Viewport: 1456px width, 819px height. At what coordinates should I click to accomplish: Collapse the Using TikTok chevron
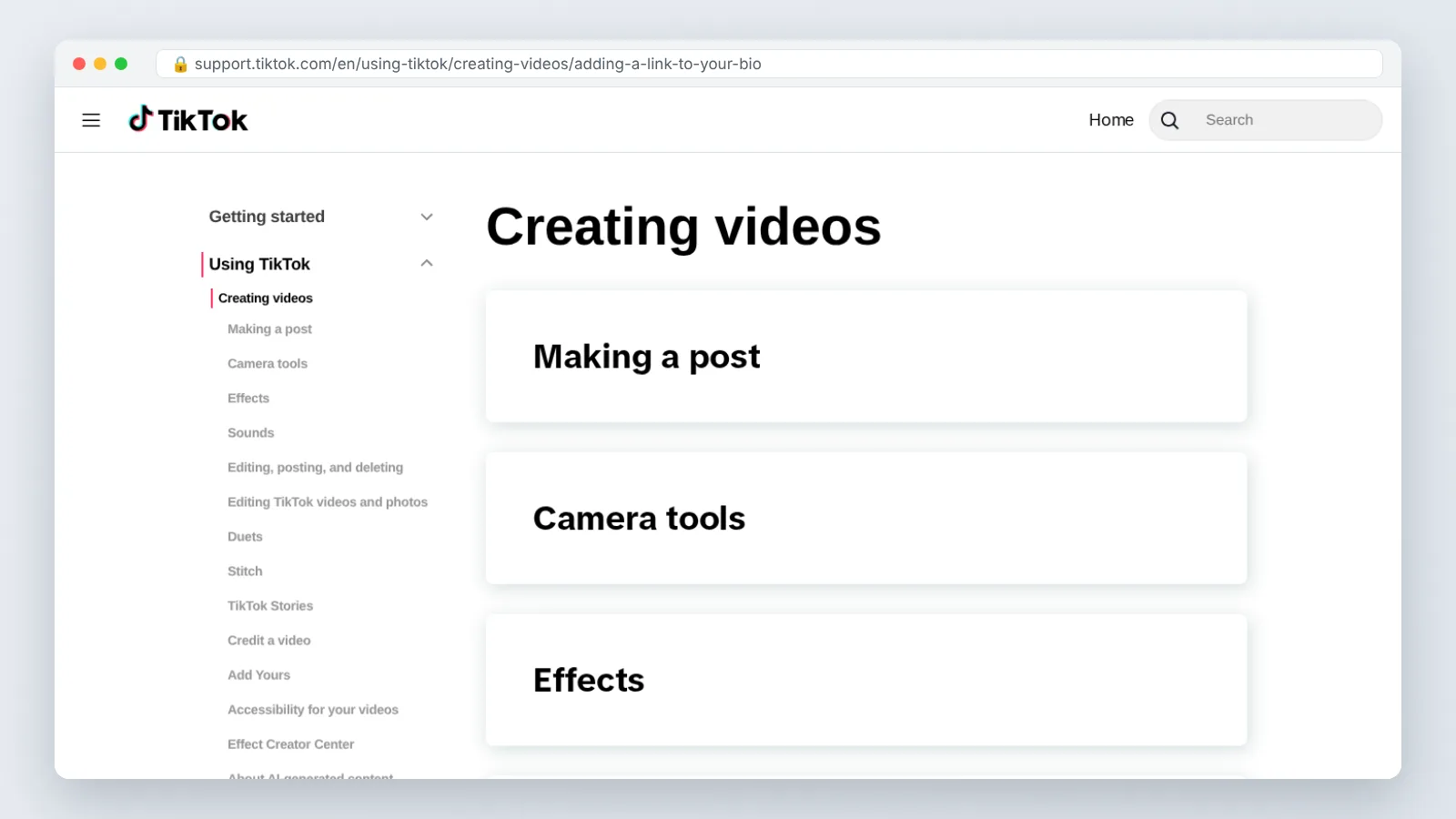click(x=427, y=263)
